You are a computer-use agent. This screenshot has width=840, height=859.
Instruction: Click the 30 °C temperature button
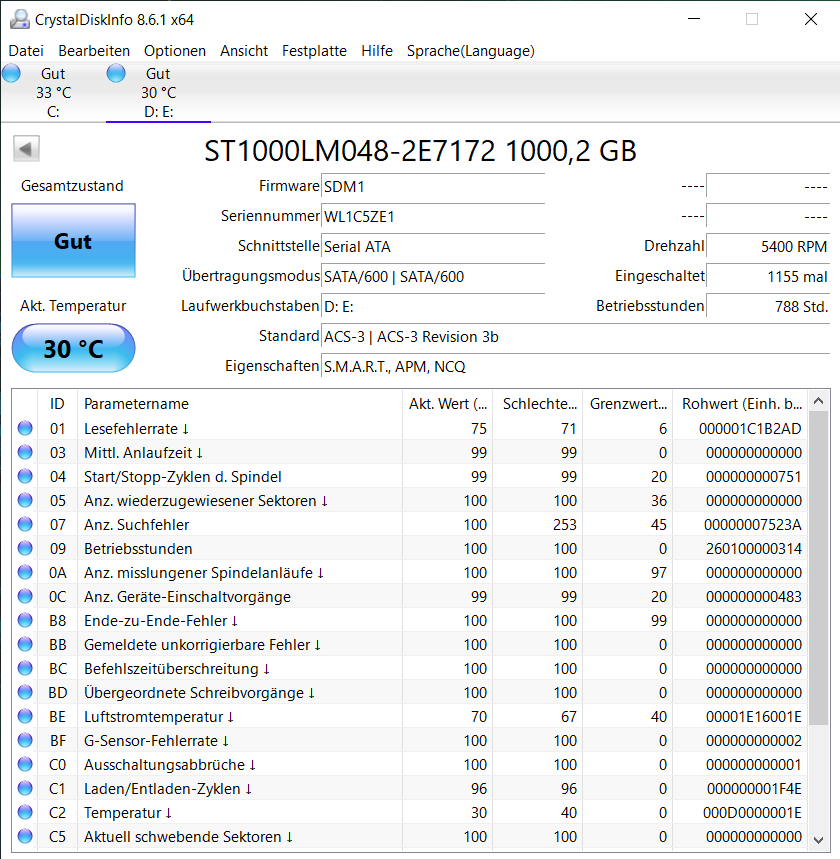(73, 348)
